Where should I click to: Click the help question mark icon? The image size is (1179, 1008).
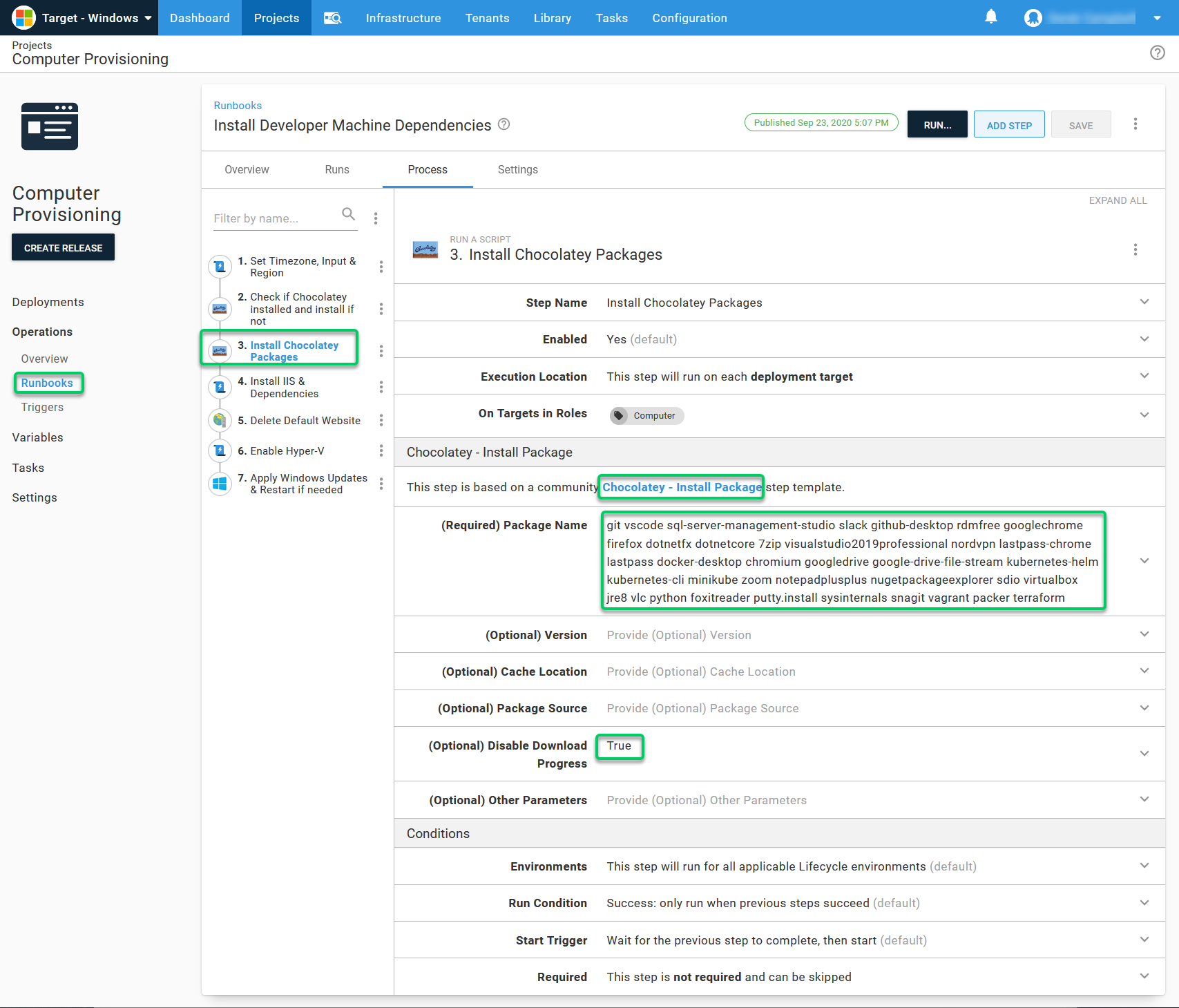(1157, 53)
